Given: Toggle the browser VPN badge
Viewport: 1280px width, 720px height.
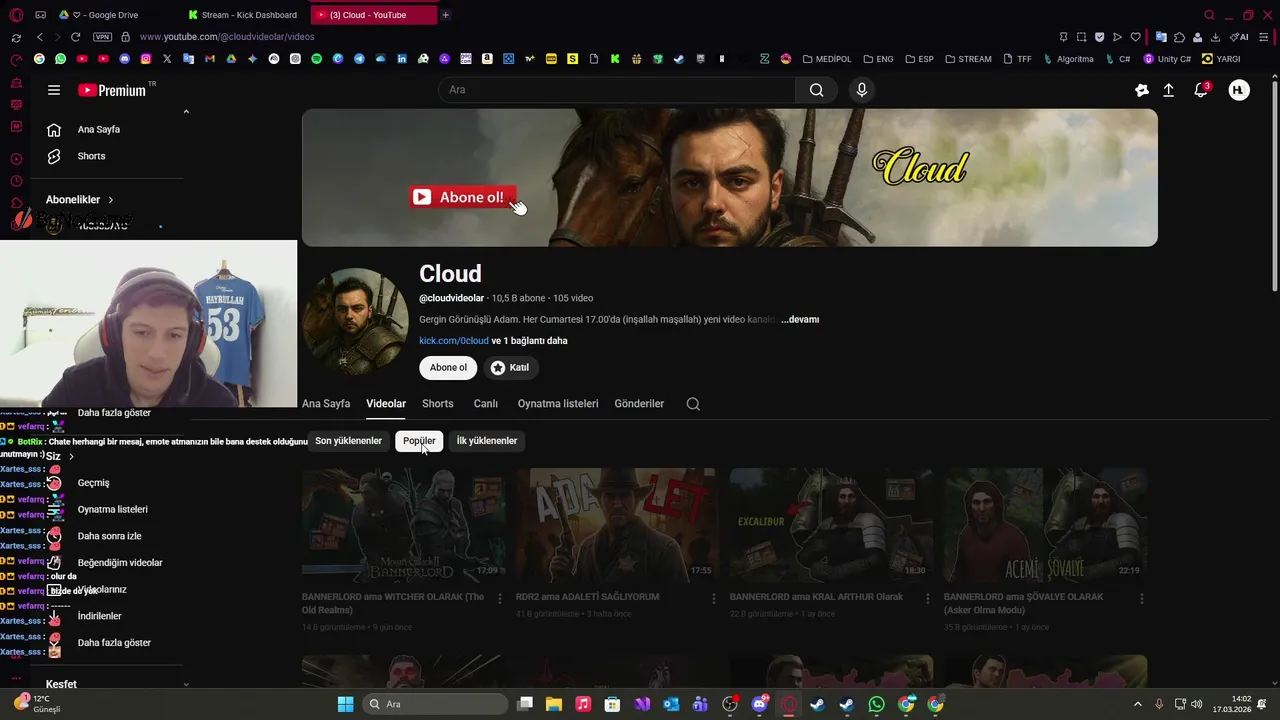Looking at the screenshot, I should pyautogui.click(x=102, y=37).
